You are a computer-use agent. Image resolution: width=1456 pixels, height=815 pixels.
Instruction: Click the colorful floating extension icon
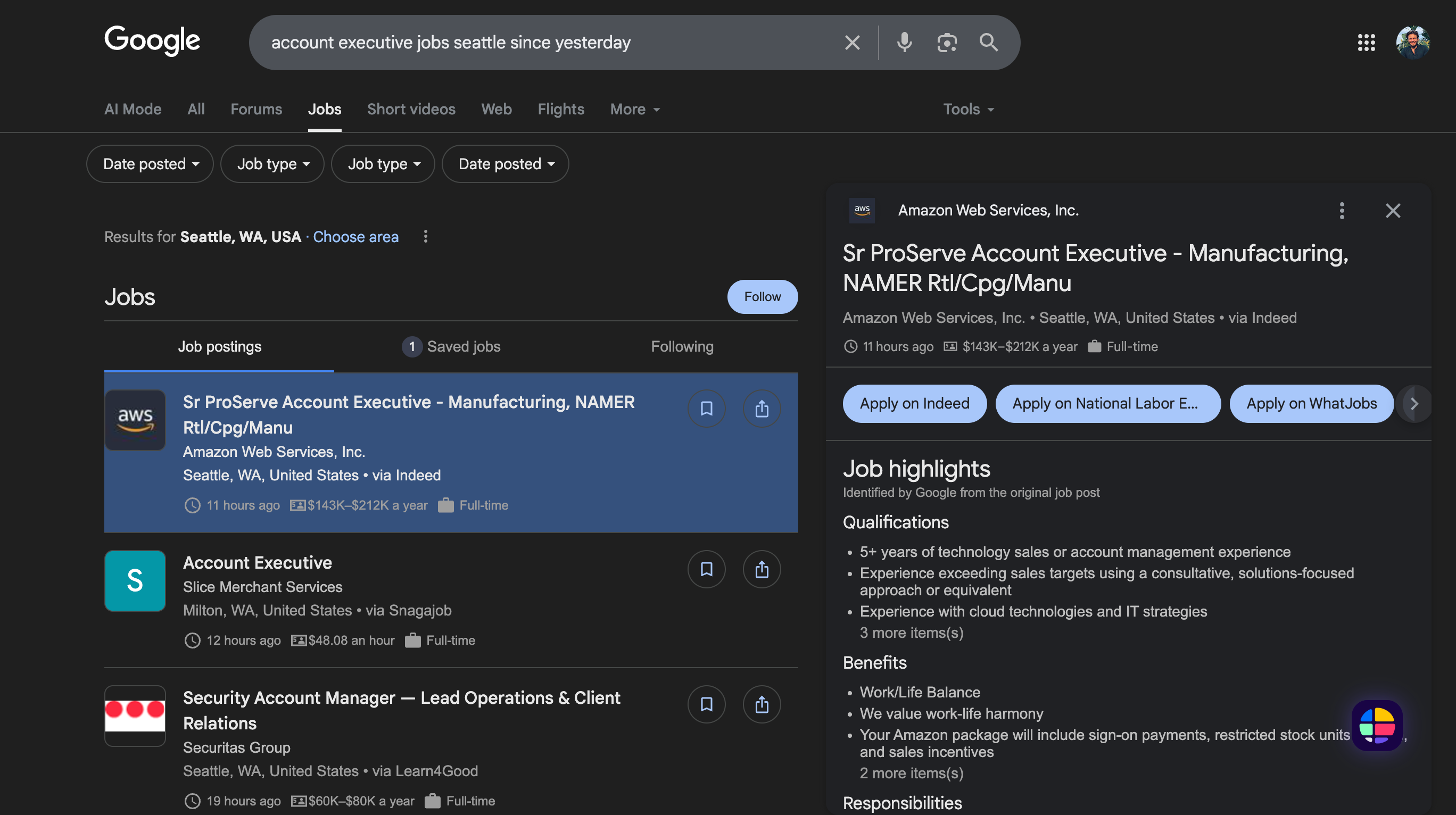coord(1377,725)
